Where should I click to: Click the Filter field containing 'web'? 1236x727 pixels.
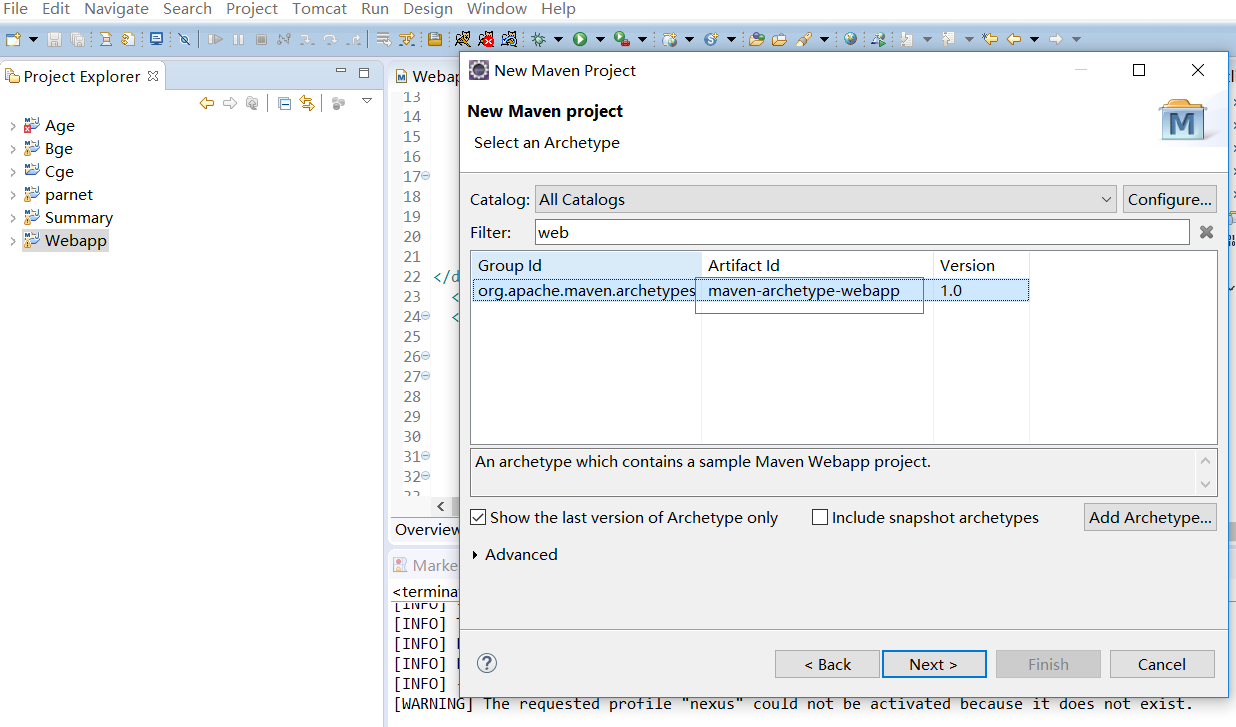[x=862, y=232]
